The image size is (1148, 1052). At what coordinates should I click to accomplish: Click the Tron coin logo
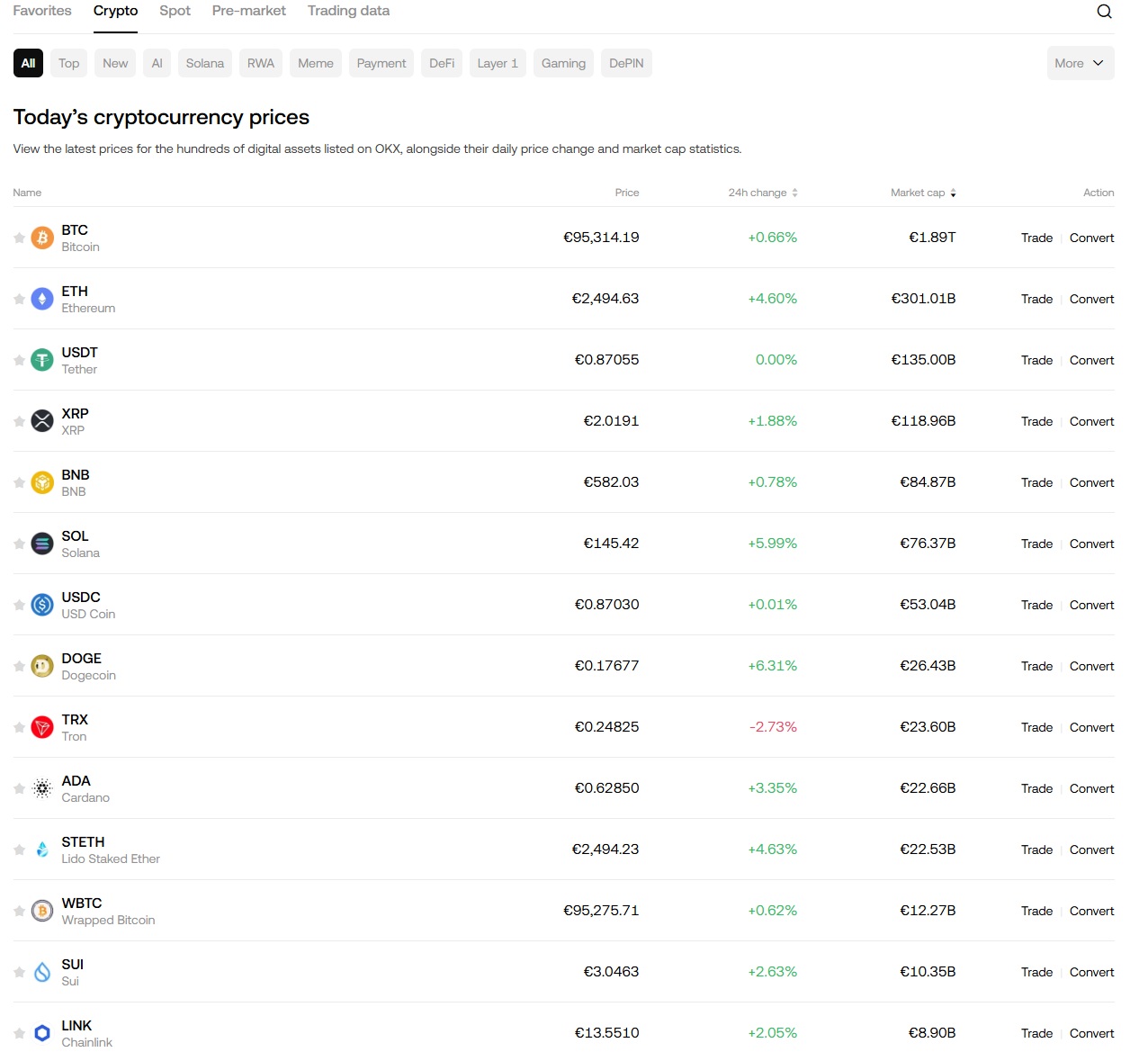tap(42, 727)
